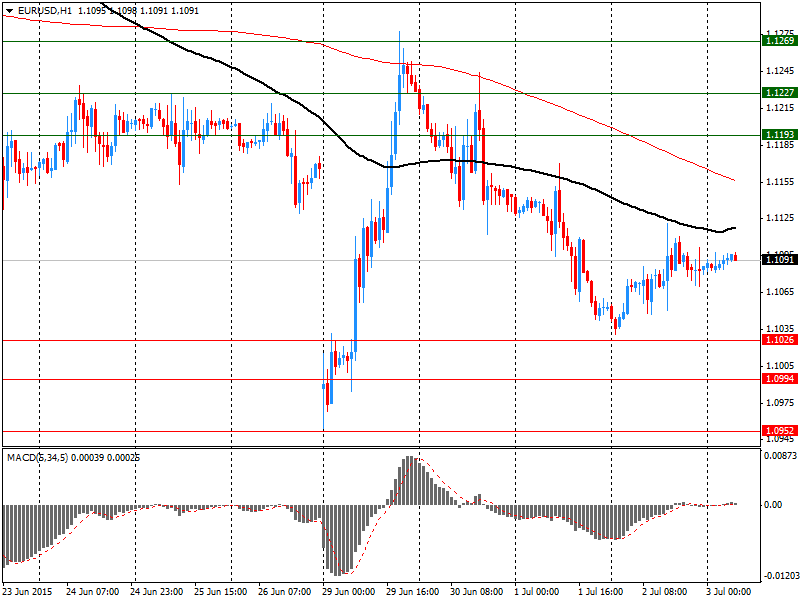Image resolution: width=800 pixels, height=600 pixels.
Task: Click the 2 Jul 08:00 time label
Action: 665,592
